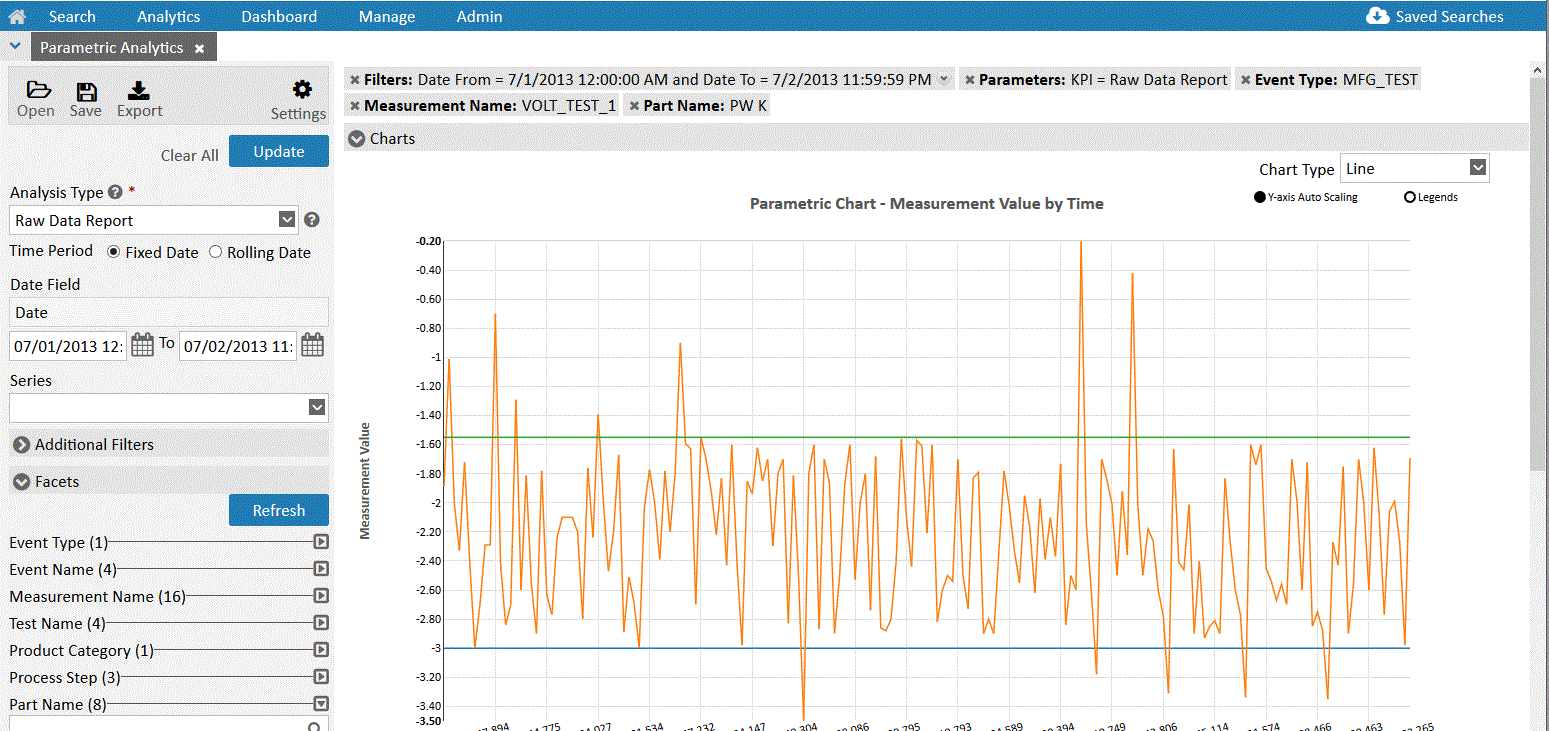Image resolution: width=1549 pixels, height=731 pixels.
Task: Click the Part Name search field
Action: (169, 725)
